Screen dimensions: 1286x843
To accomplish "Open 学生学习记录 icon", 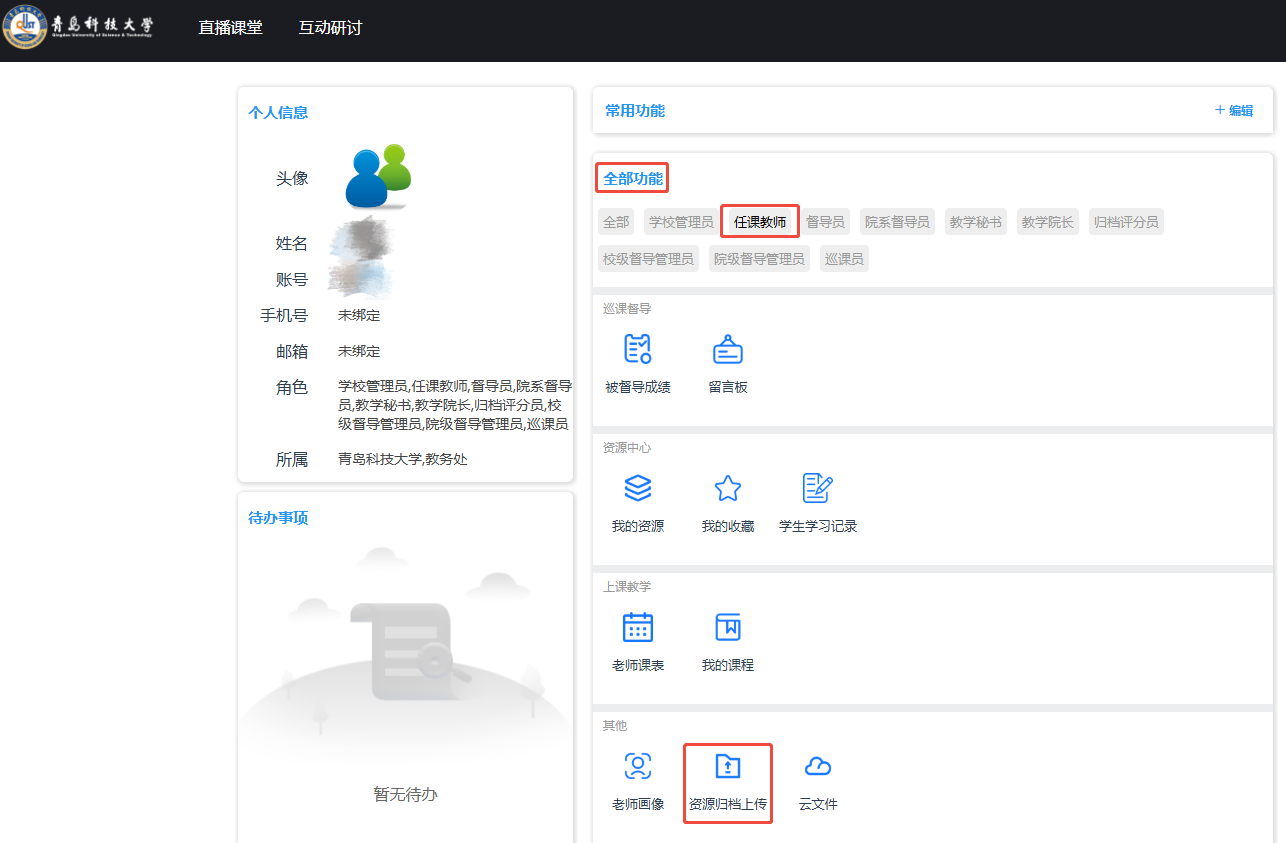I will pyautogui.click(x=817, y=488).
